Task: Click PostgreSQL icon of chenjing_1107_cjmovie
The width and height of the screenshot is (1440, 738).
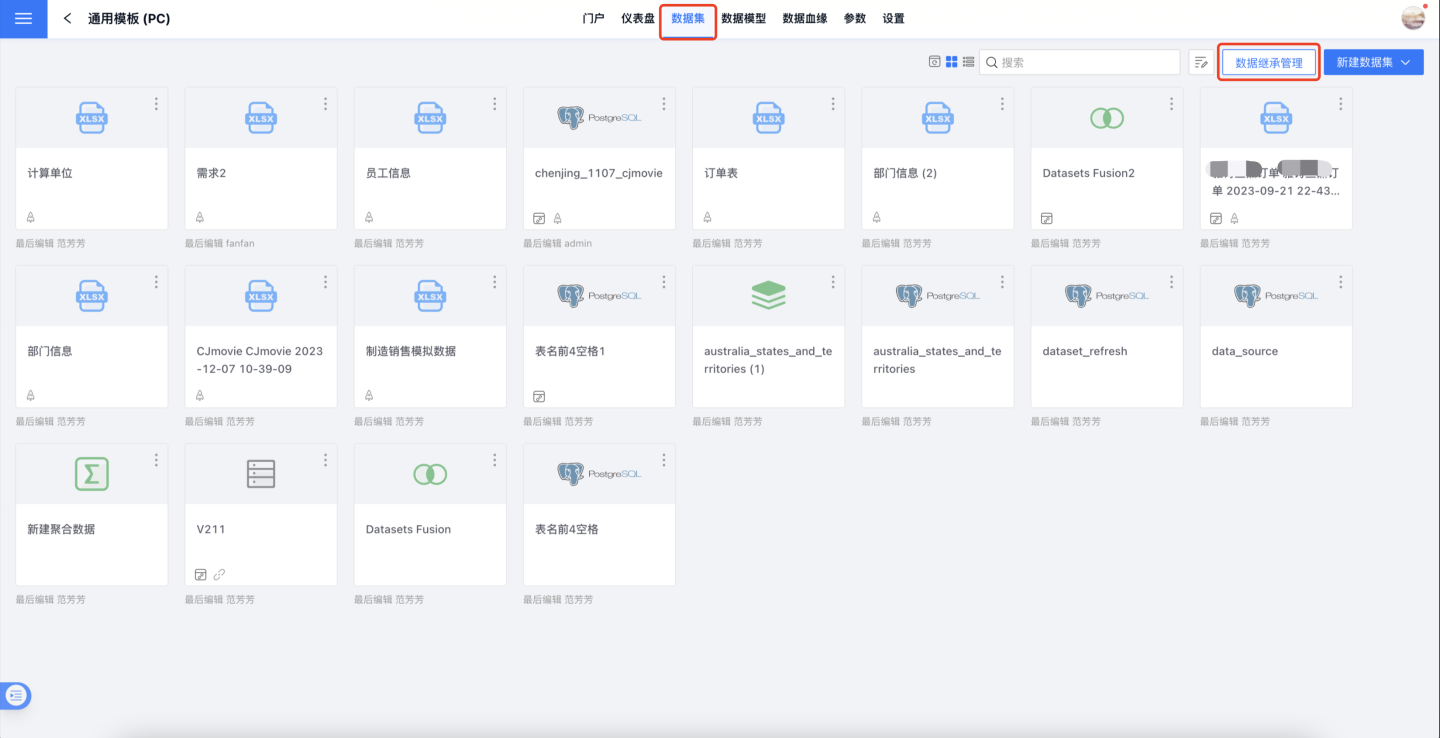Action: click(x=599, y=118)
